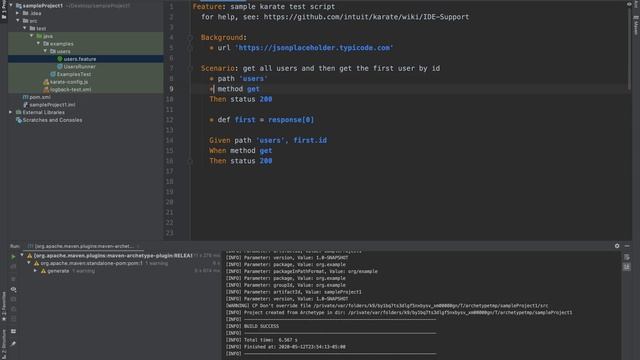Image resolution: width=640 pixels, height=360 pixels.
Task: Open the jsonplaceholder.typicode.com URL
Action: pos(314,48)
